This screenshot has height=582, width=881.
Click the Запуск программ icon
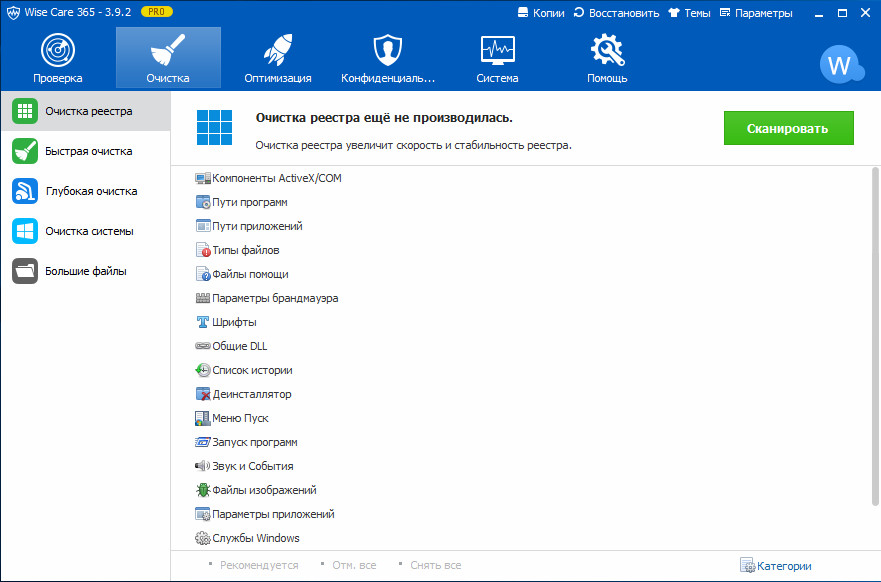[x=202, y=442]
